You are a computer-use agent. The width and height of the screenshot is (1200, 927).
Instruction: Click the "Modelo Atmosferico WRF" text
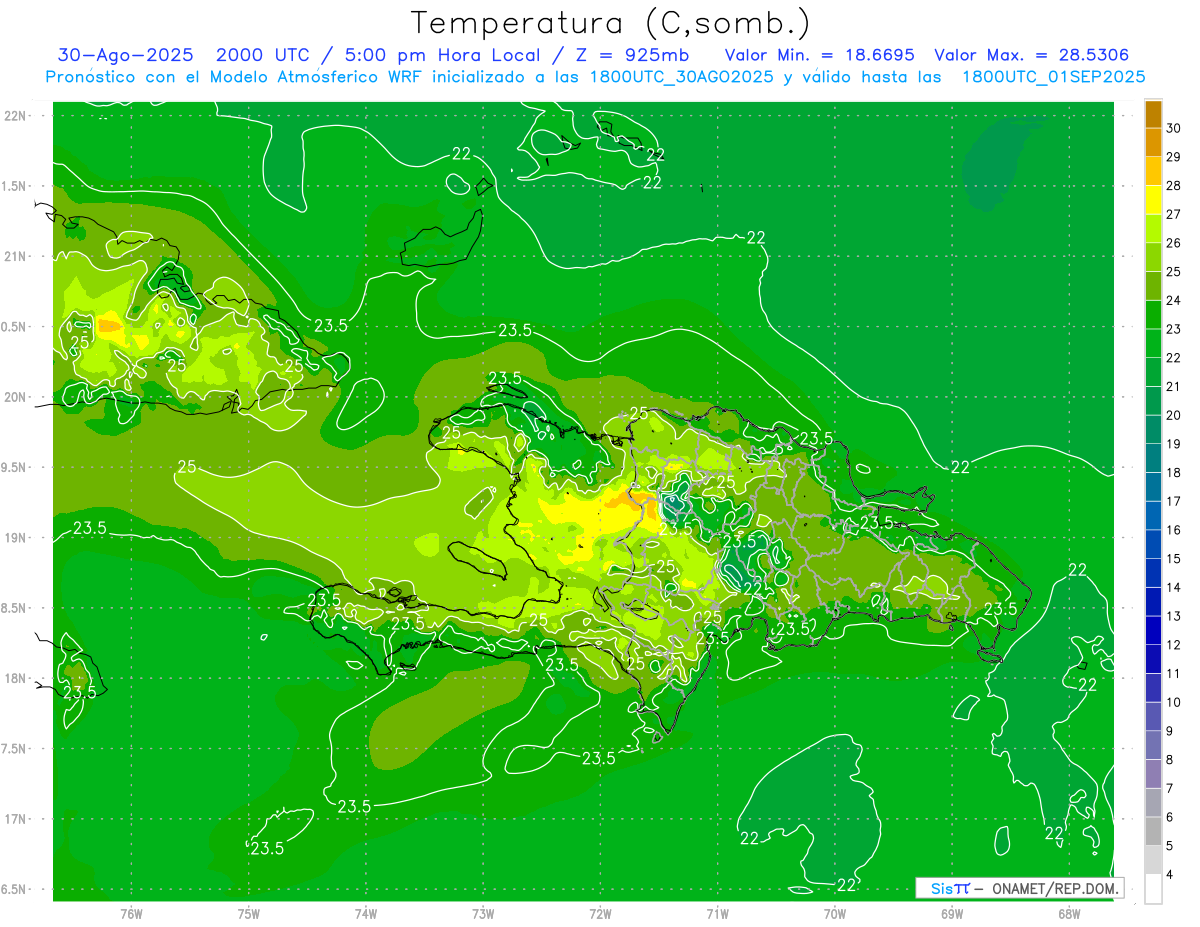pyautogui.click(x=316, y=76)
